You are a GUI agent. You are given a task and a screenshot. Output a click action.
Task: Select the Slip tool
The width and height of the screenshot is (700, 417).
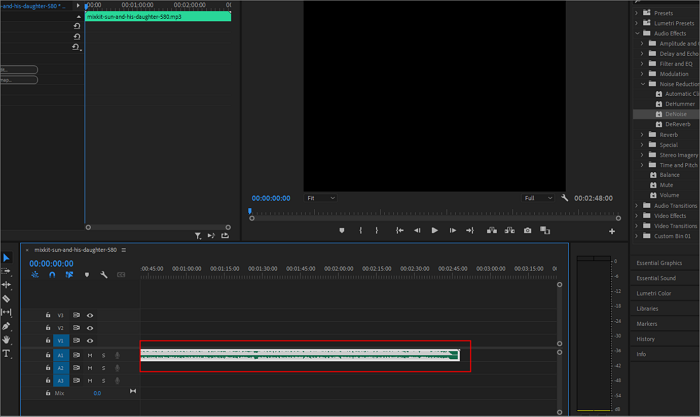coord(6,312)
